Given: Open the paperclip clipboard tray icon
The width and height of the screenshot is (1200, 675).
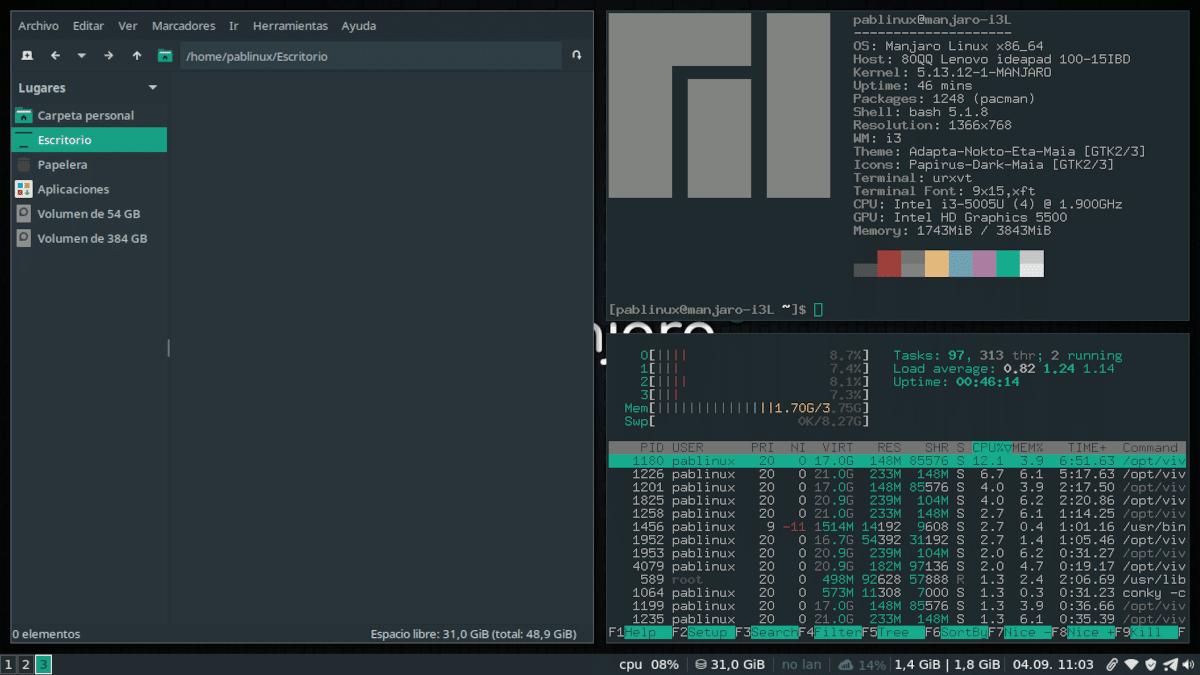Looking at the screenshot, I should point(1112,664).
